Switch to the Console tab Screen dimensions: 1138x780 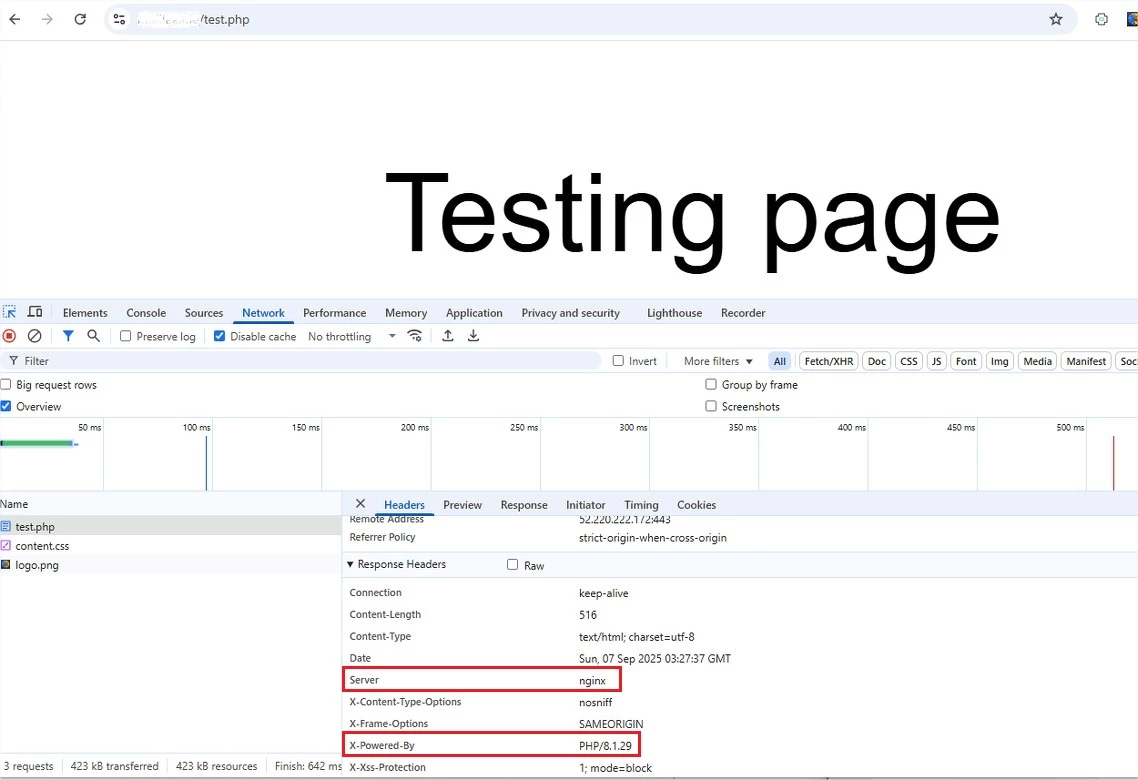coord(146,313)
